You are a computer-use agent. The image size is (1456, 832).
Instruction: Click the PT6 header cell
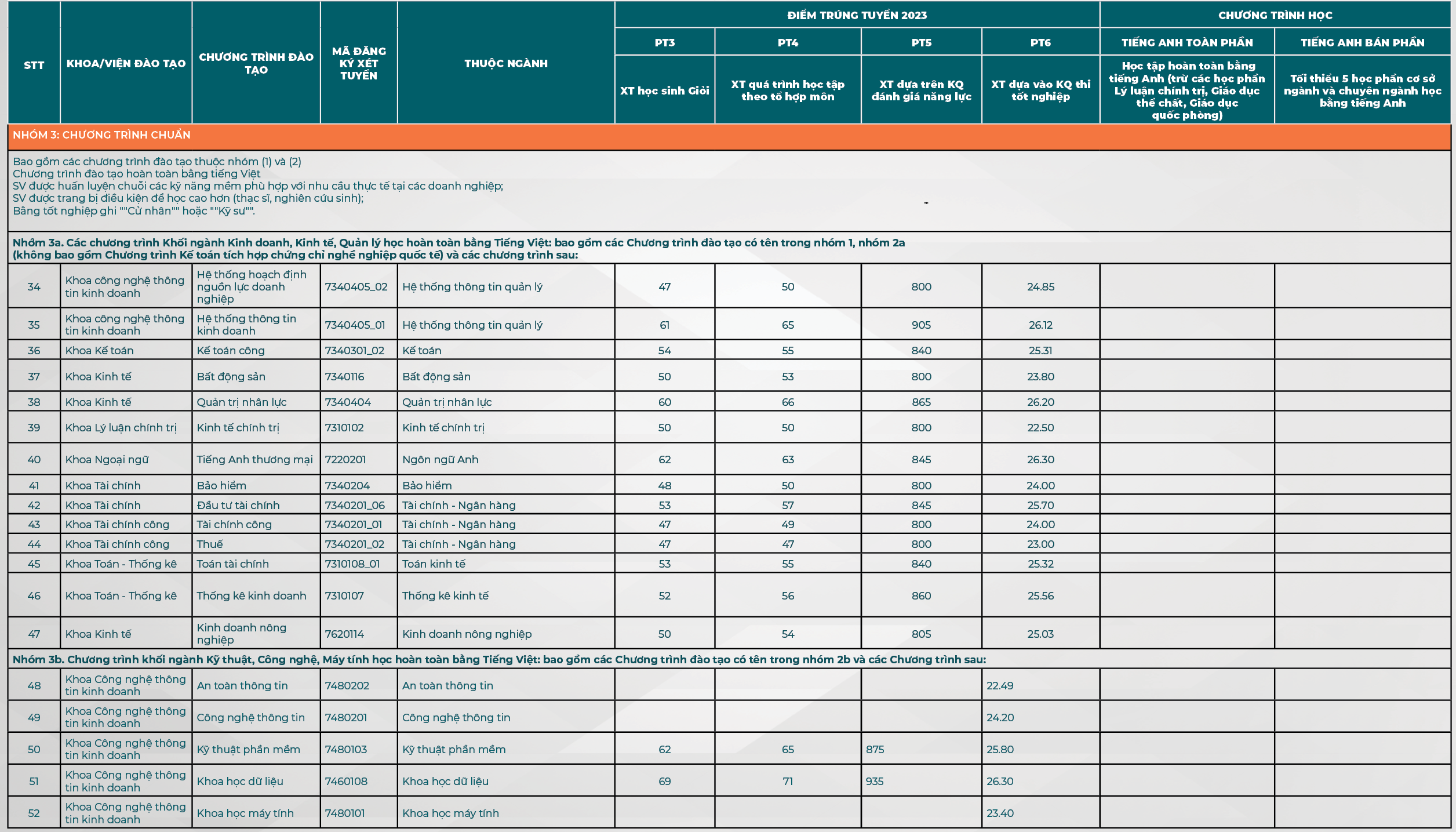pyautogui.click(x=1040, y=42)
